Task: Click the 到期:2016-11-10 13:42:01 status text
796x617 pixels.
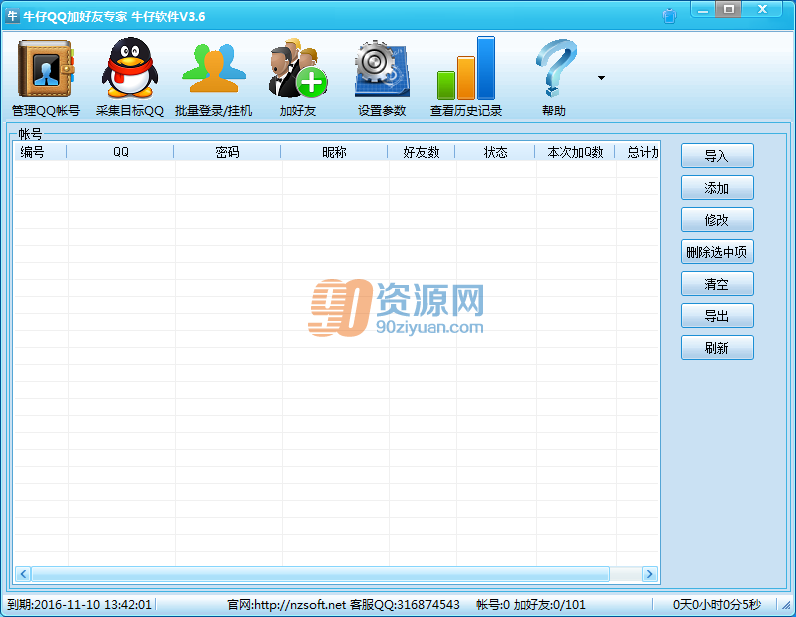Action: click(x=79, y=604)
